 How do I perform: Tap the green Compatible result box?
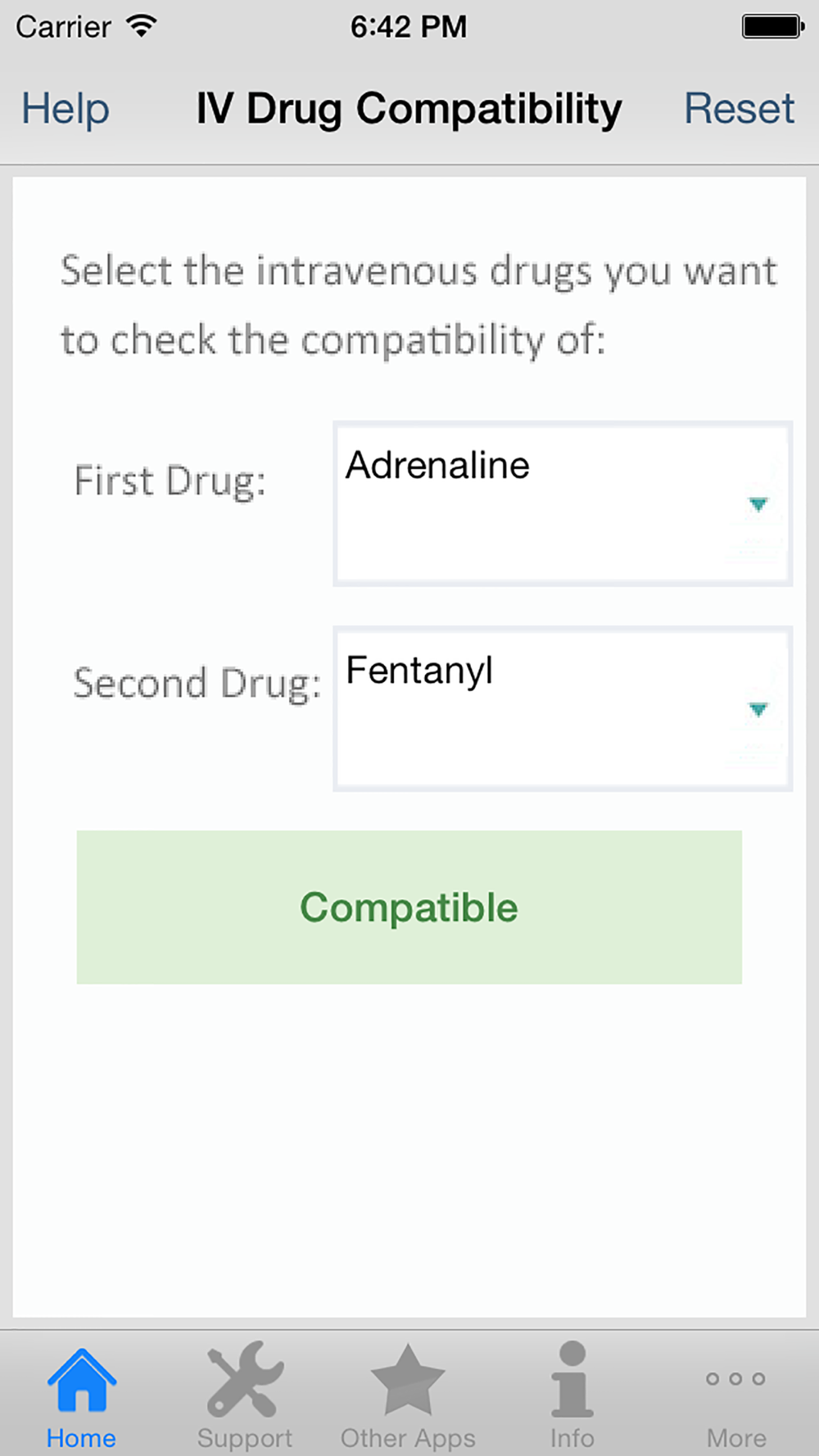[409, 907]
